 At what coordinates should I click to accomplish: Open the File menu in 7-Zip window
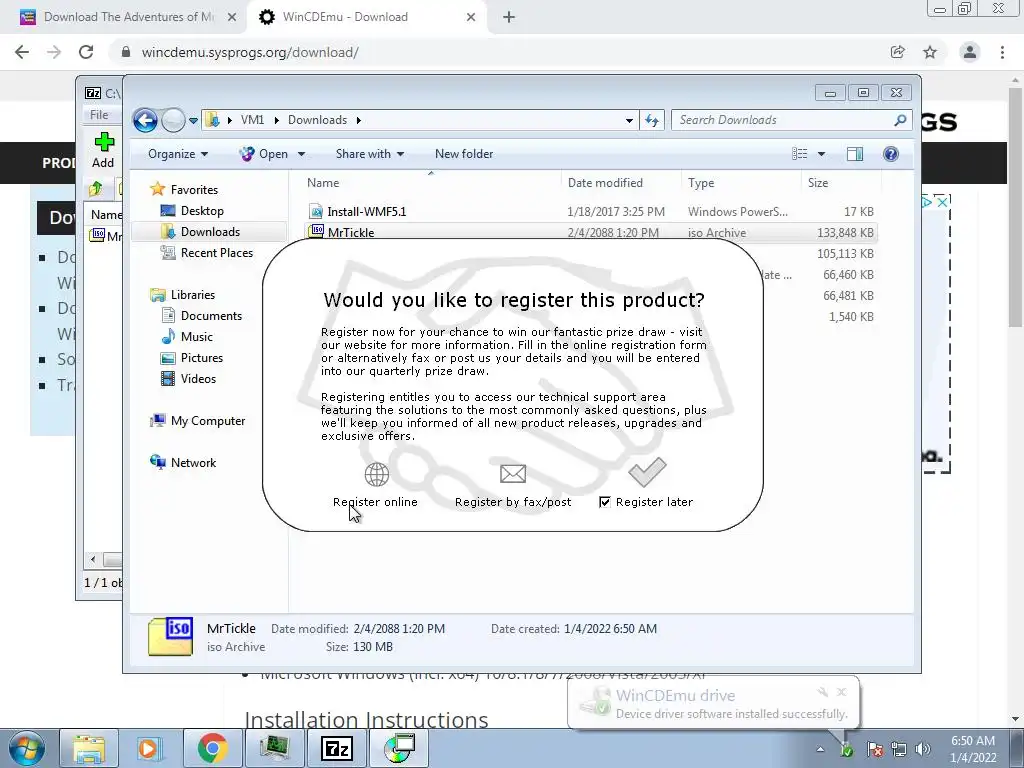tap(99, 114)
